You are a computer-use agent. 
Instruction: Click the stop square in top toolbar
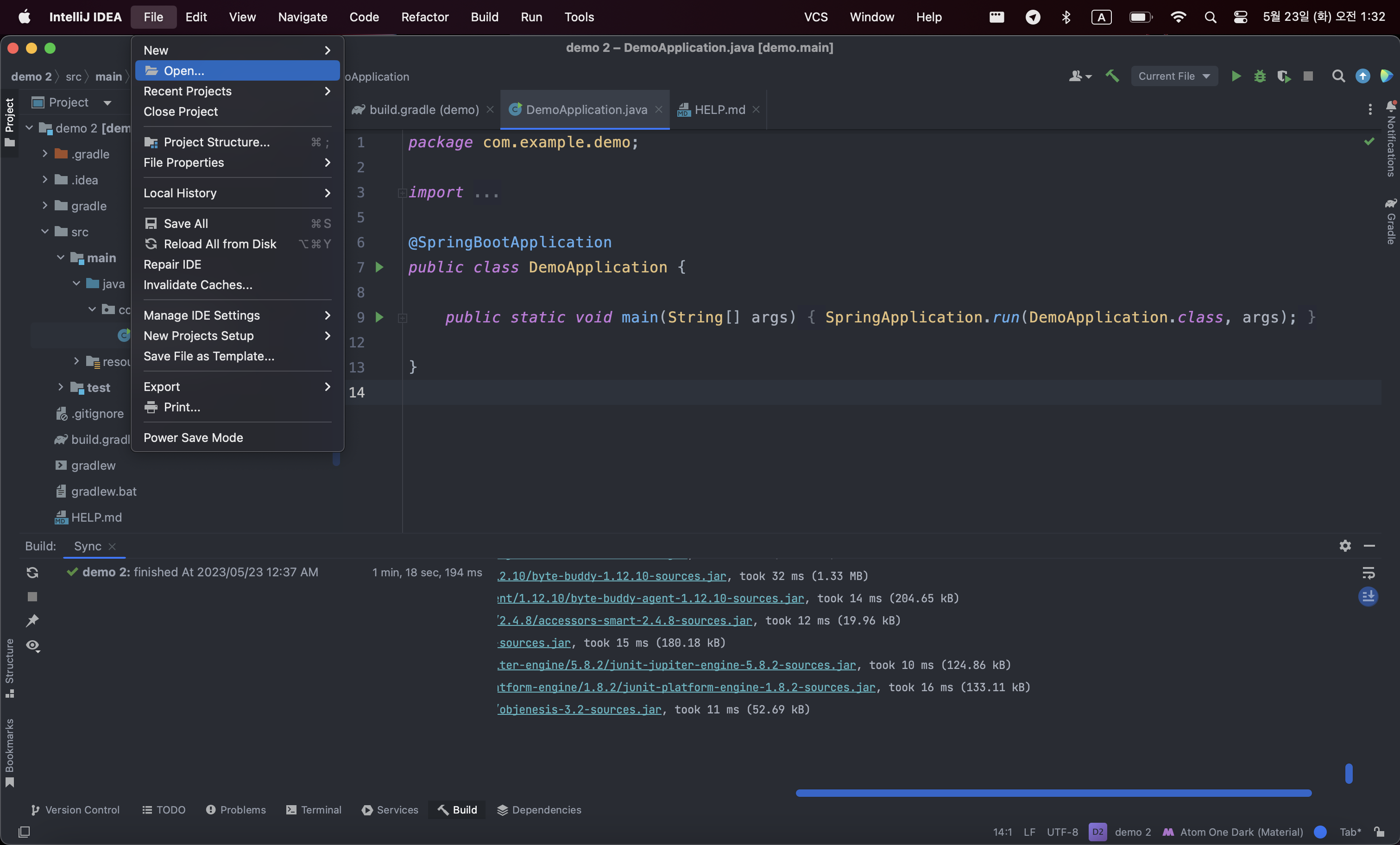[1308, 76]
